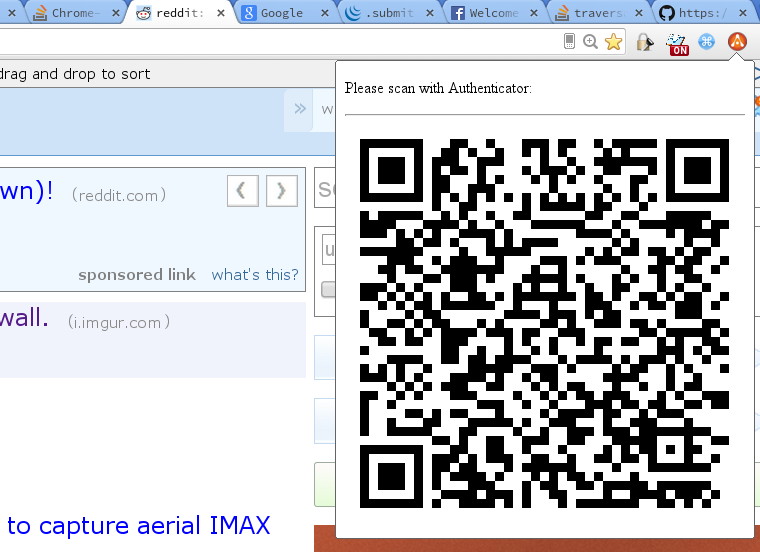Click the next arrow on sponsored link
The image size is (760, 552).
[282, 191]
